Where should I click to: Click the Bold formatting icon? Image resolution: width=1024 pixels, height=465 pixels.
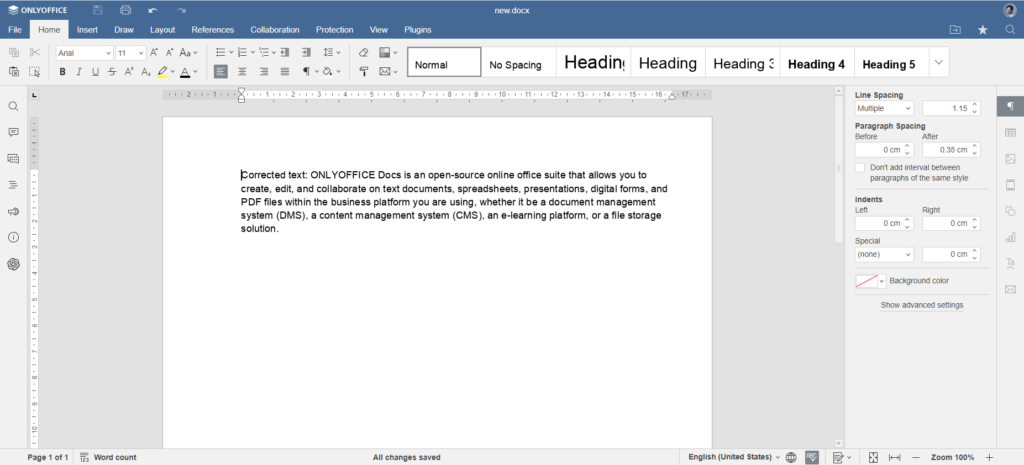click(63, 72)
